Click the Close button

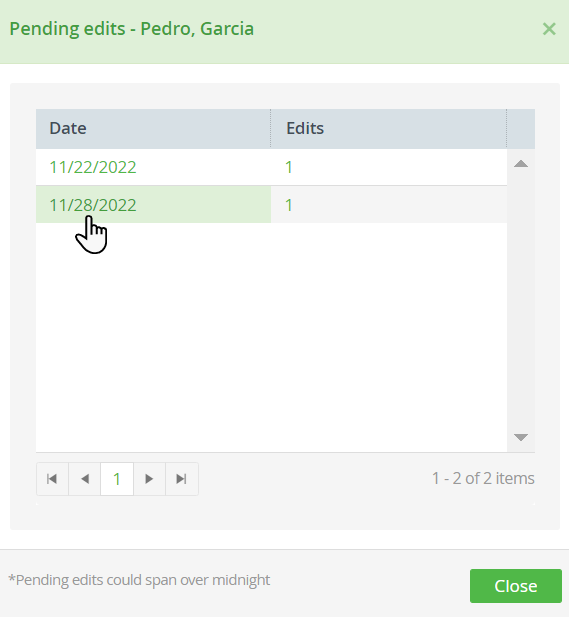point(515,586)
